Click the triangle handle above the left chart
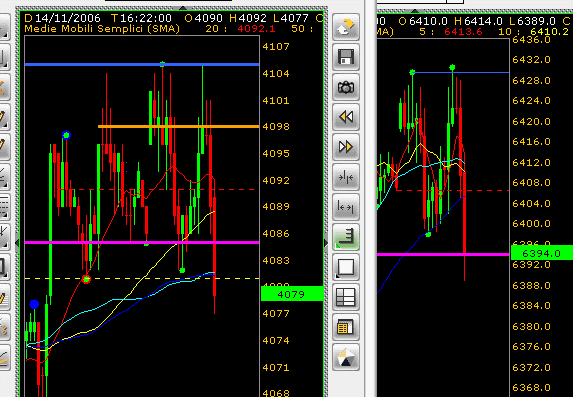The image size is (573, 397). 183,8
